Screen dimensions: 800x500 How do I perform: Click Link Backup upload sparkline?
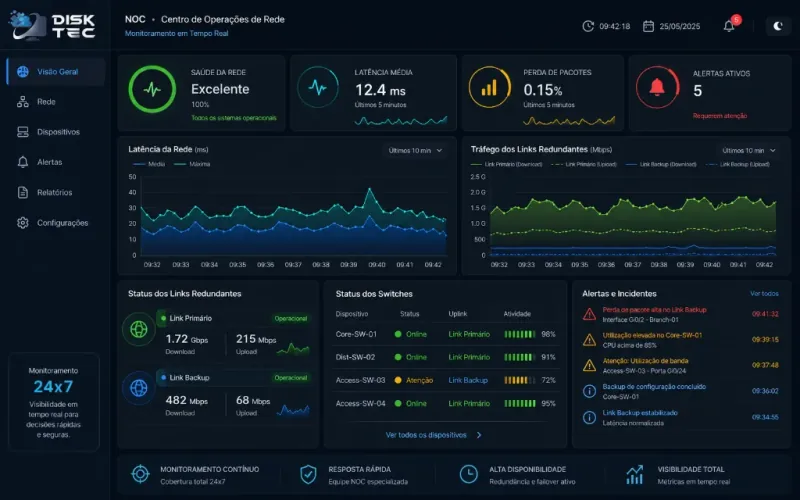coord(293,410)
